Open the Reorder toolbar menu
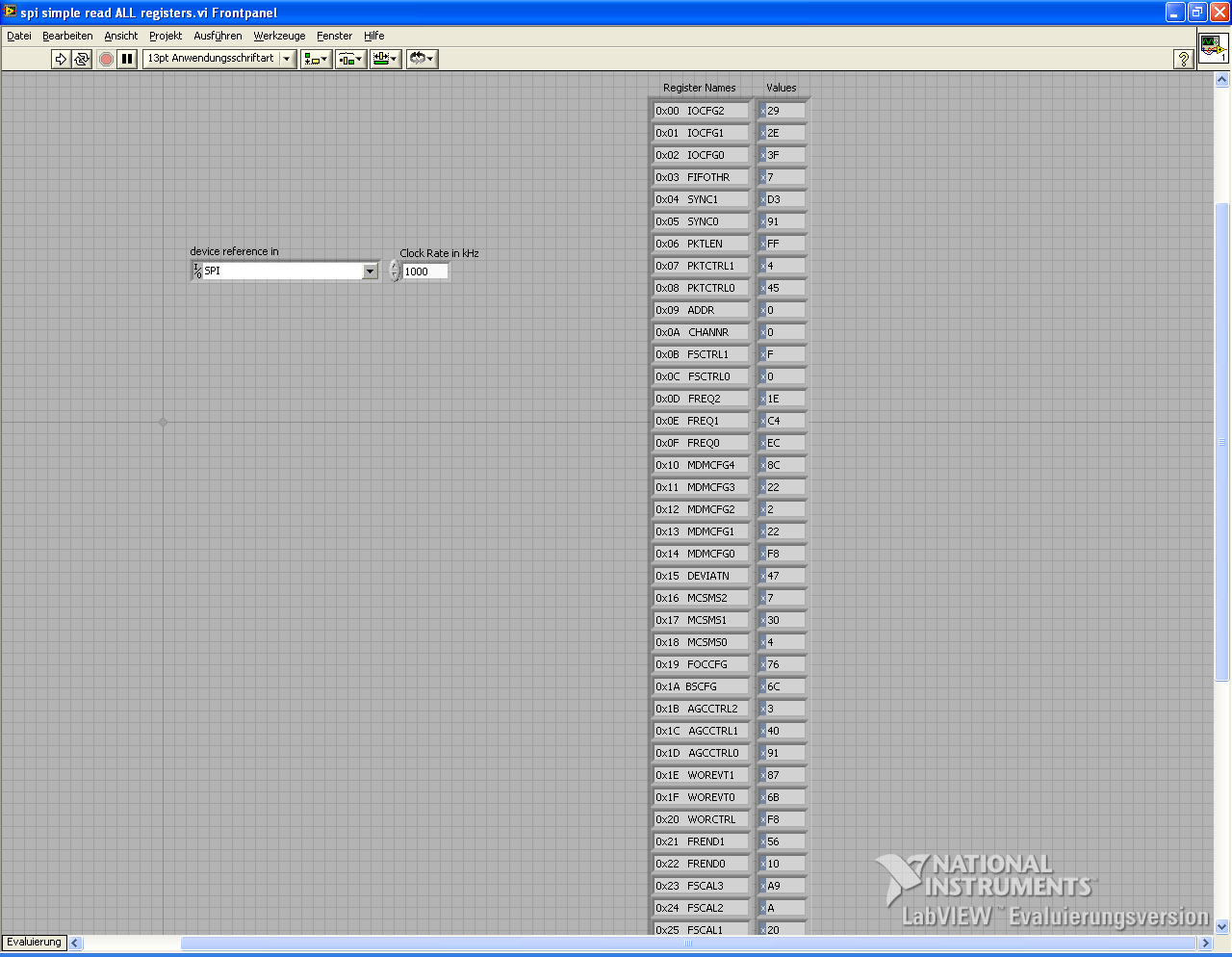 pyautogui.click(x=422, y=59)
